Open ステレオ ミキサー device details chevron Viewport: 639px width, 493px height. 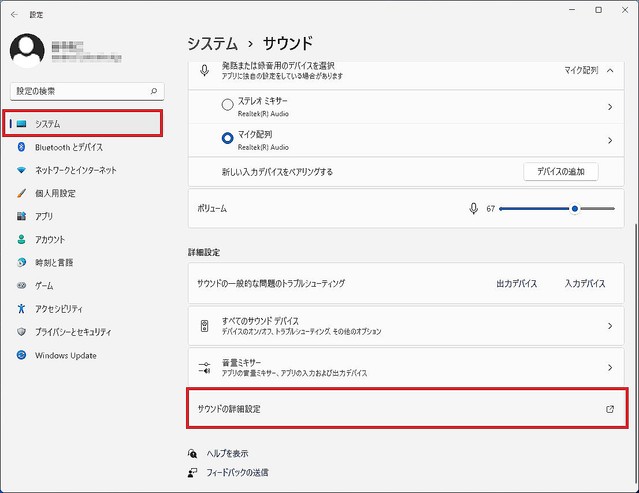click(609, 106)
